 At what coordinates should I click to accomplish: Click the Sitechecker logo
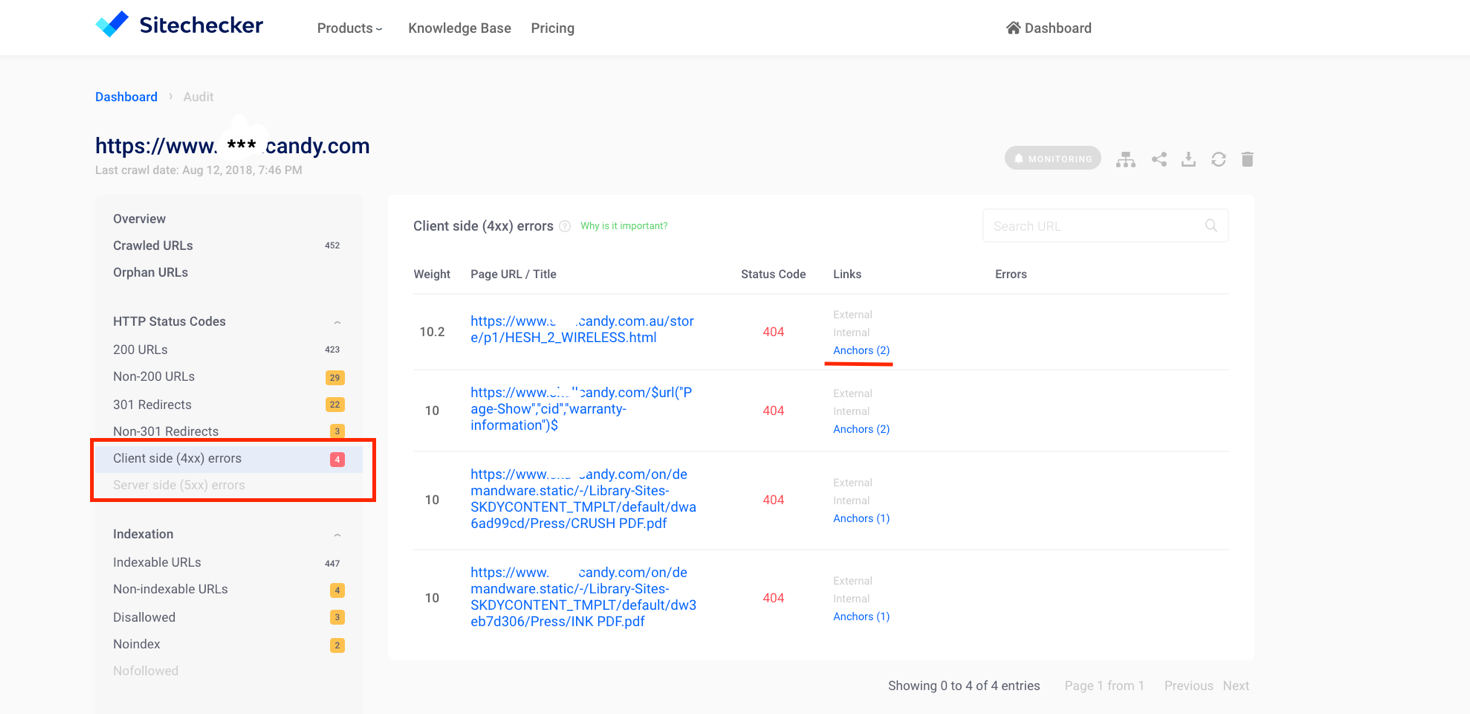click(179, 25)
